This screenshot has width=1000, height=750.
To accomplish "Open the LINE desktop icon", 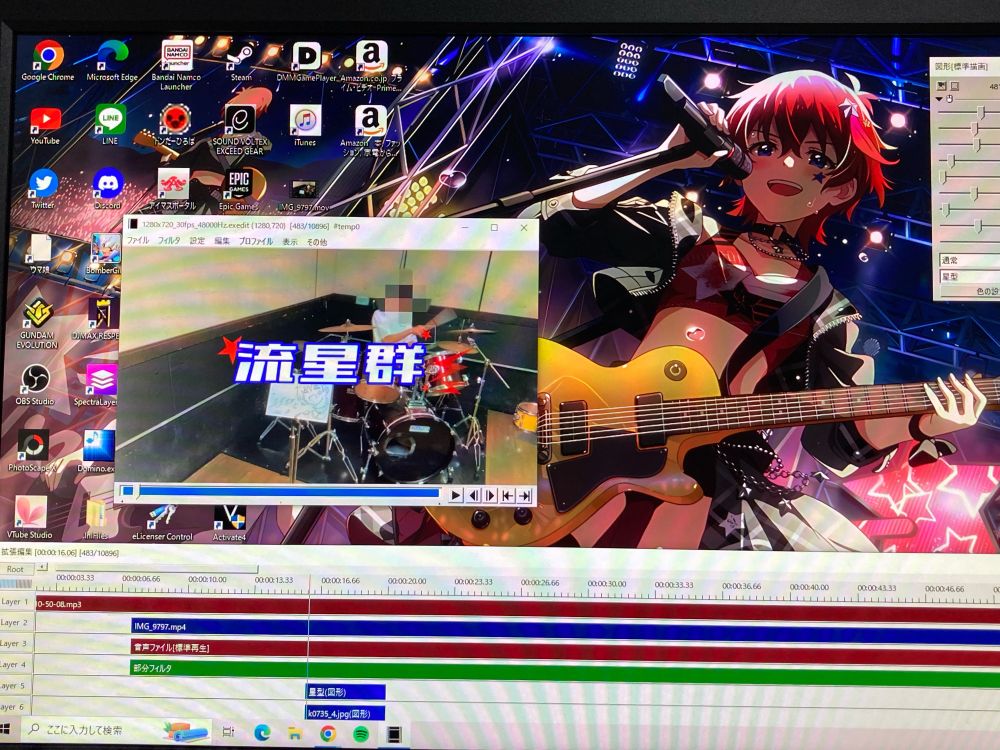I will coord(110,124).
